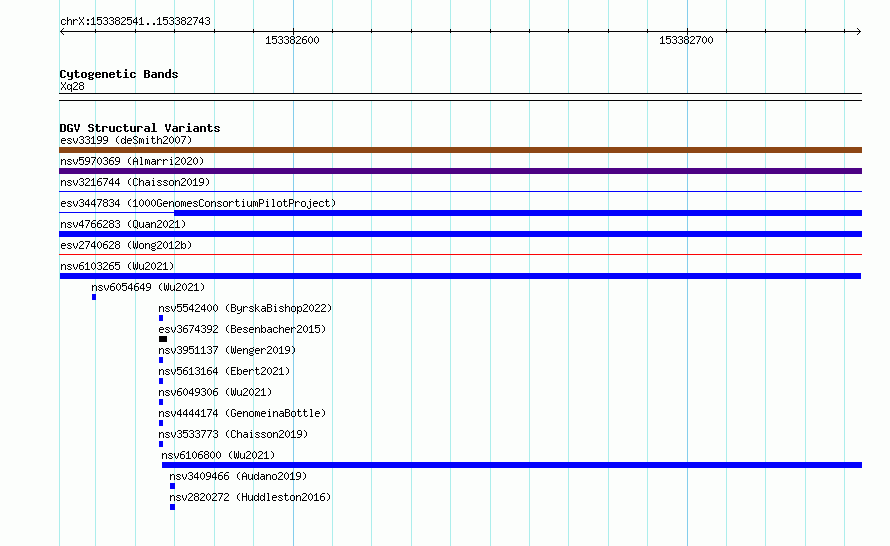Select the brown esv33199 variant bar
Viewport: 890px width, 546px height.
[460, 150]
